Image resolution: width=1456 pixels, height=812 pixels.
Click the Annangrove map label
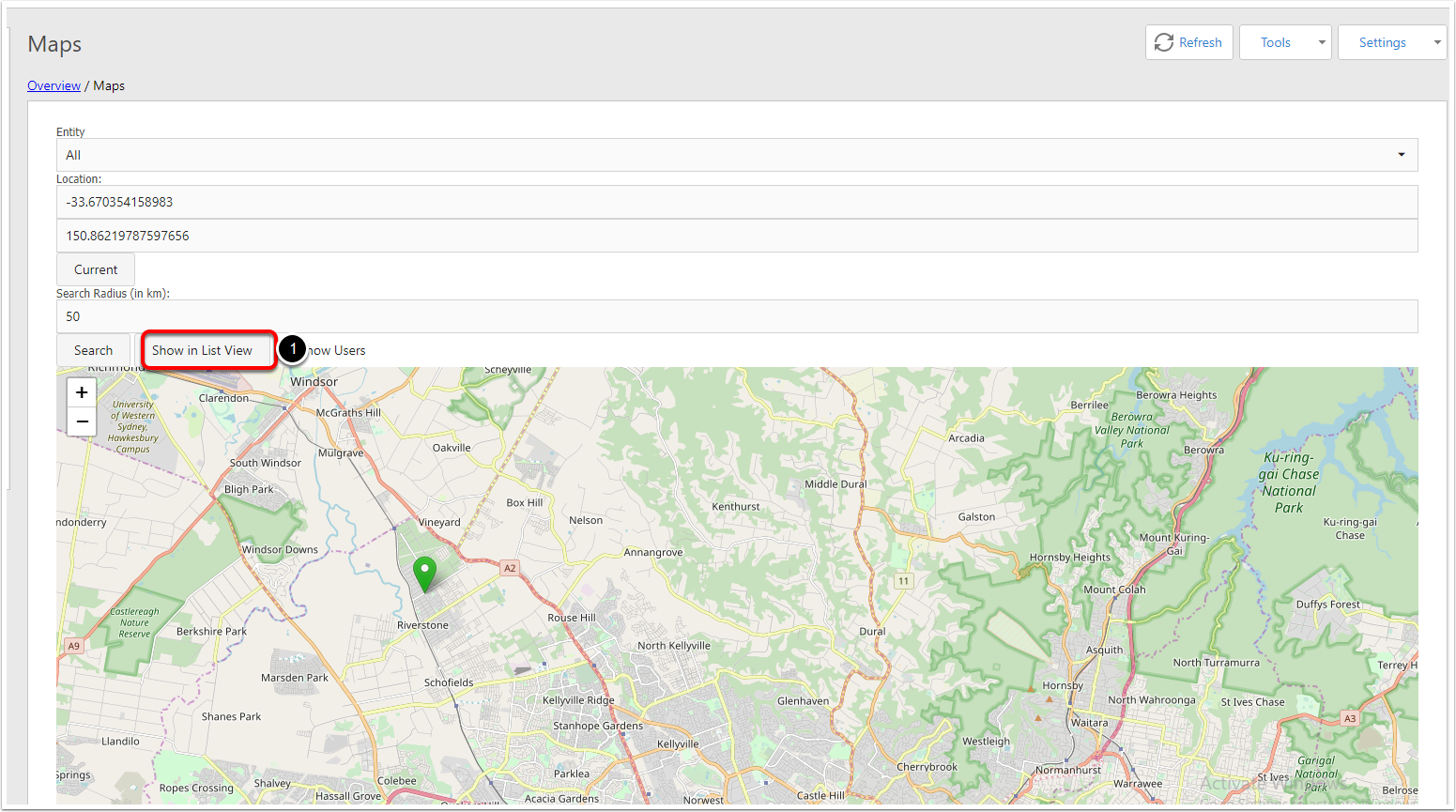point(653,552)
